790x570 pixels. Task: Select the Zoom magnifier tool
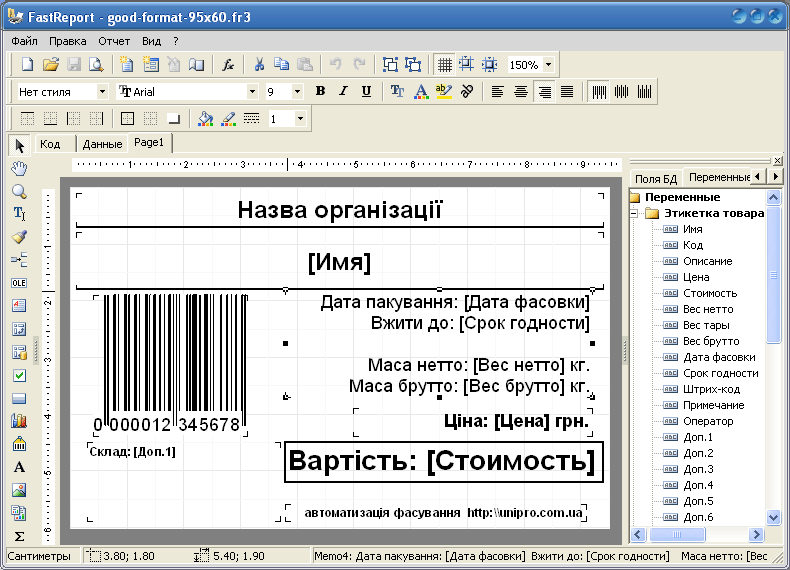point(19,192)
